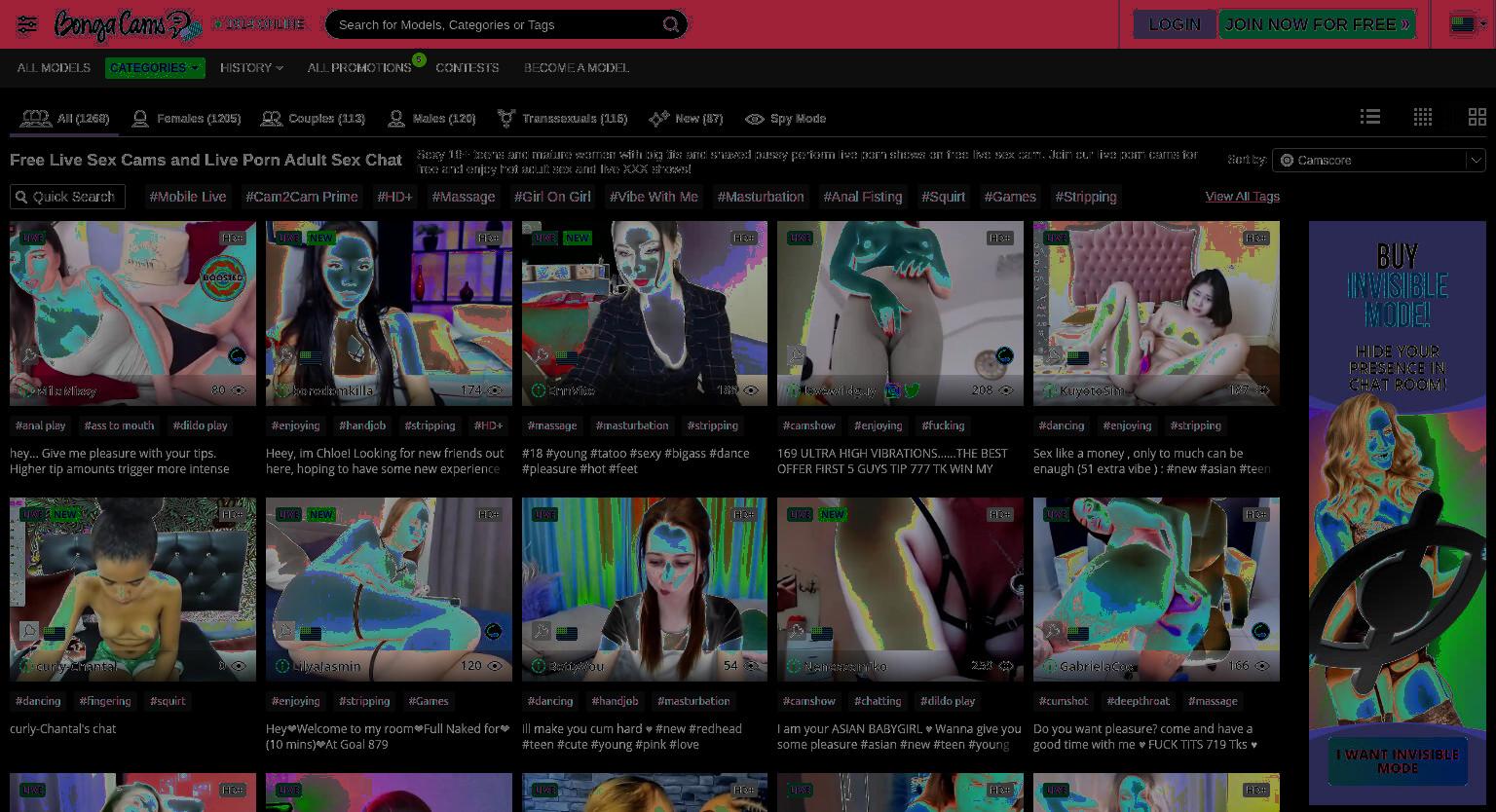The width and height of the screenshot is (1496, 812).
Task: Open BECOME A MODEL in the navigation bar
Action: pyautogui.click(x=577, y=68)
